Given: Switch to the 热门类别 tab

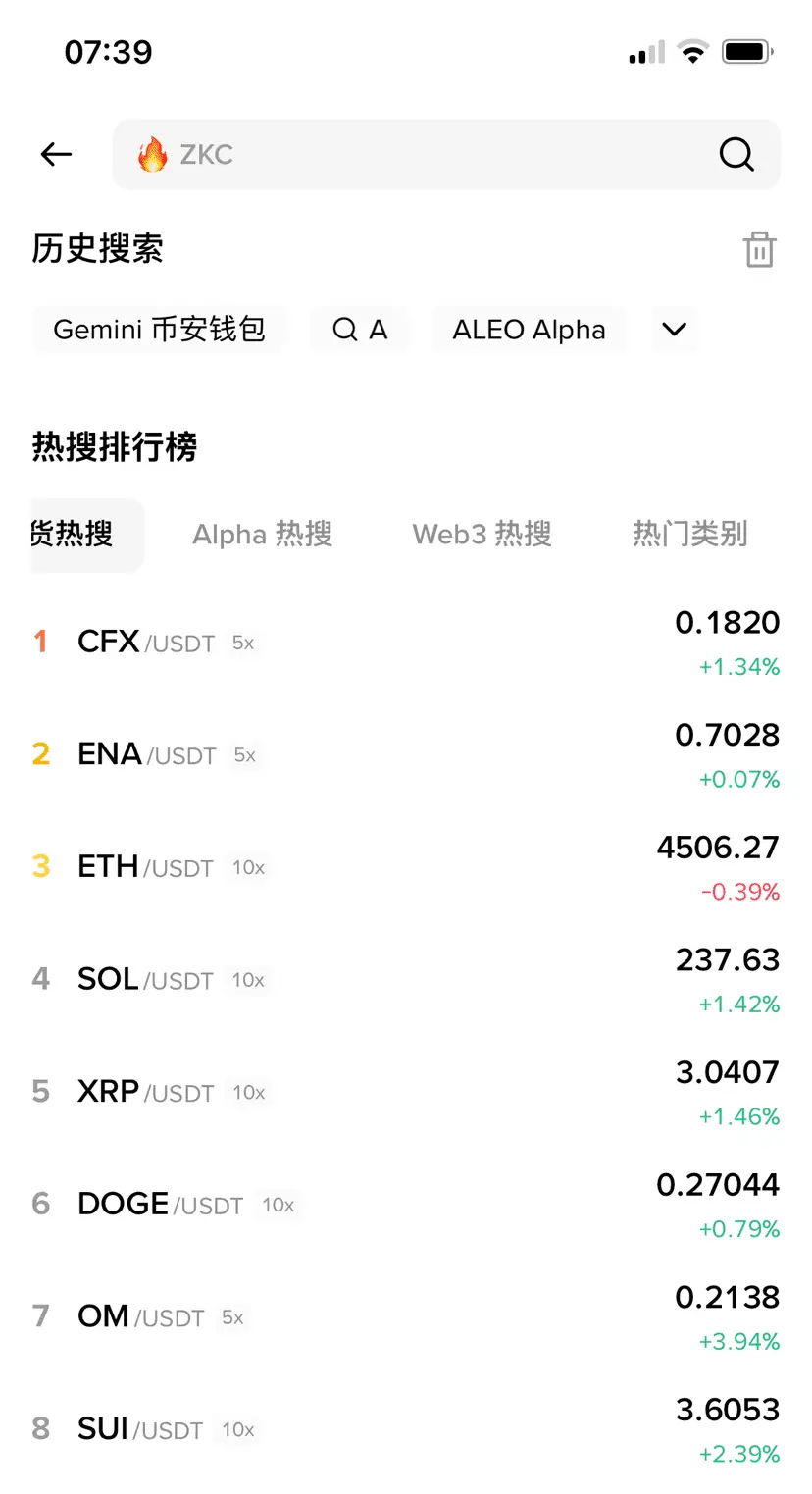Looking at the screenshot, I should [x=690, y=535].
